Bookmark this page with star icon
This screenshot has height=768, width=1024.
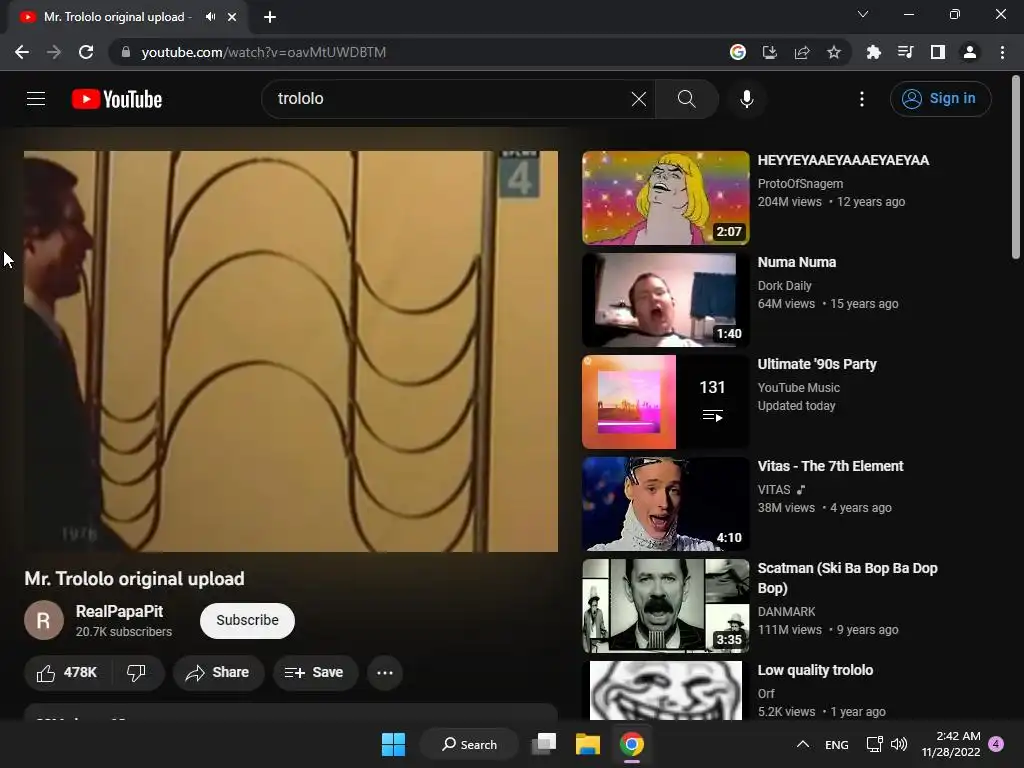coord(834,52)
